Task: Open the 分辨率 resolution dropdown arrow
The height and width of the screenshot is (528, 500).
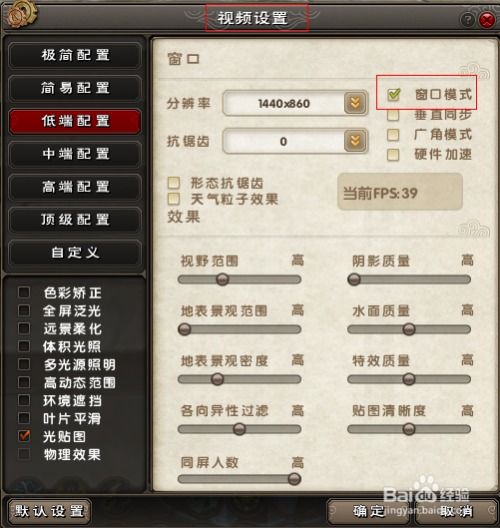Action: coord(355,103)
